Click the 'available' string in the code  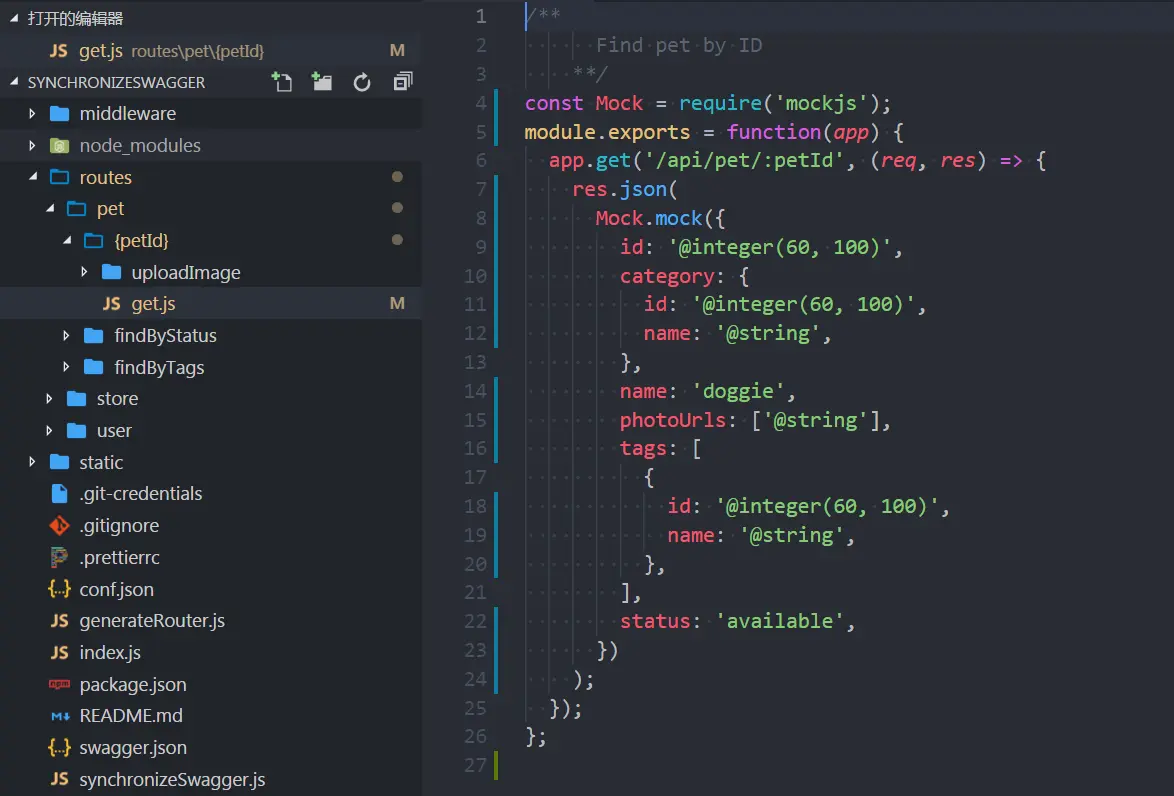(779, 621)
